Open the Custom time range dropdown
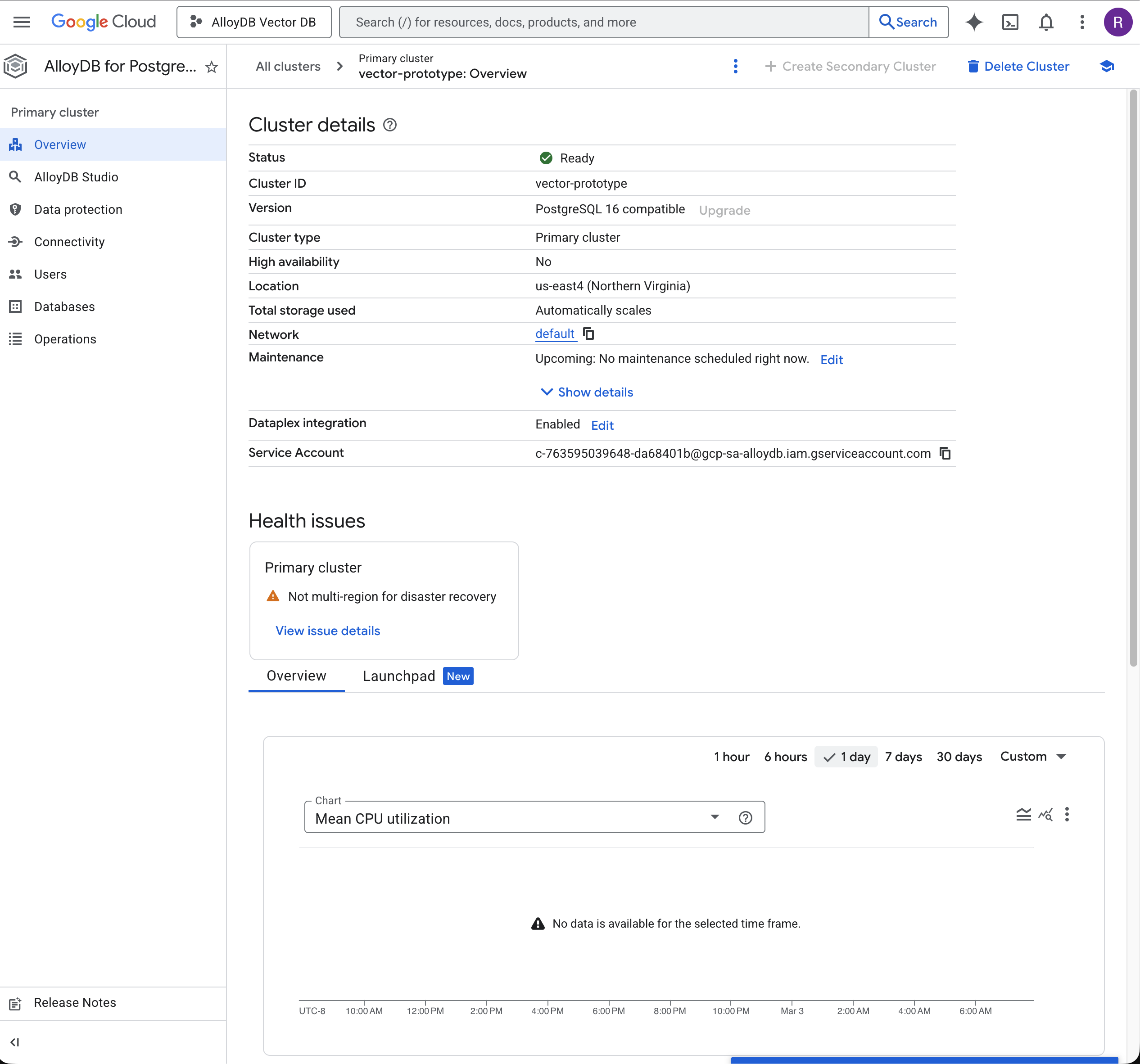 [x=1033, y=756]
